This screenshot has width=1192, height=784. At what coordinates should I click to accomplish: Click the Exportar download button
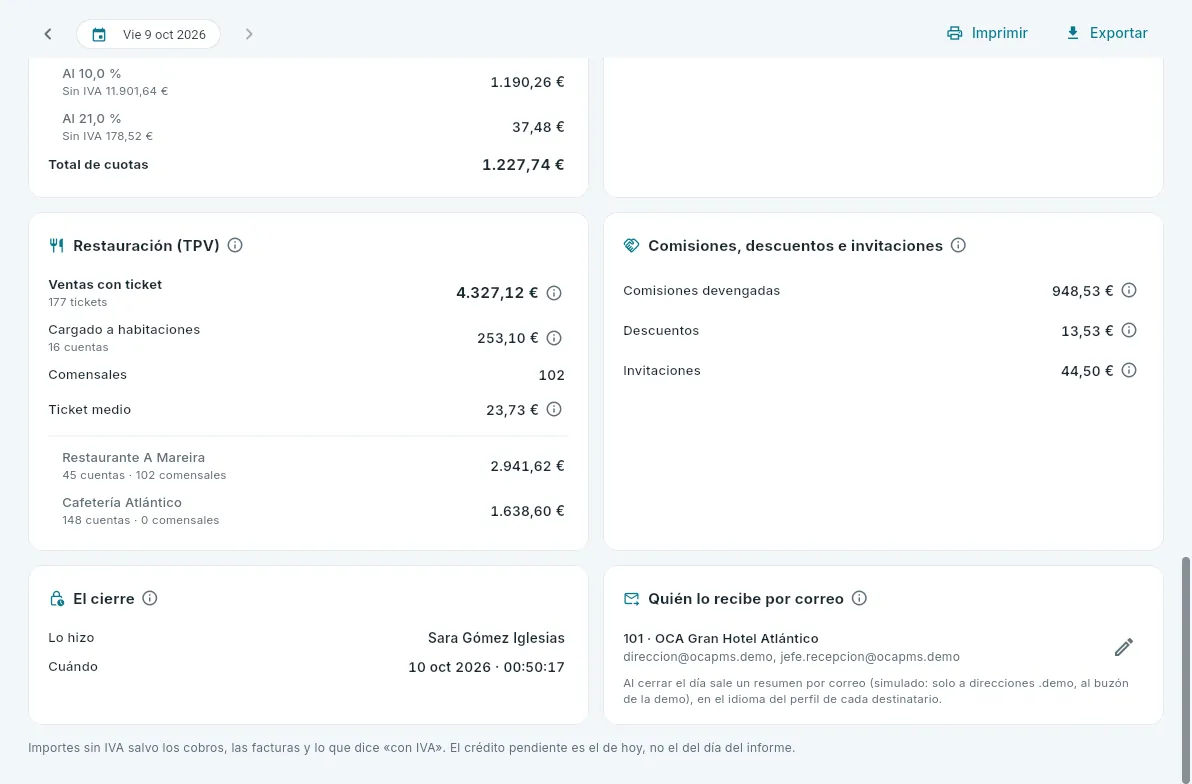(1107, 33)
